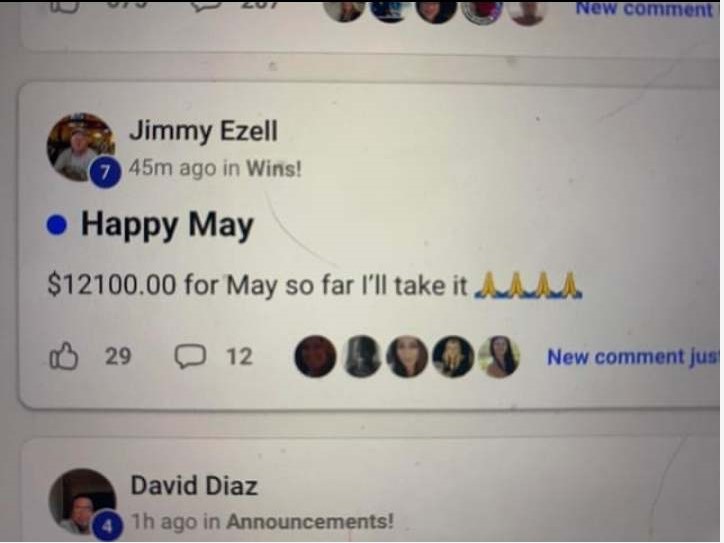Open comments on the Happy May post
Viewport: 724px width, 543px height.
pyautogui.click(x=190, y=357)
